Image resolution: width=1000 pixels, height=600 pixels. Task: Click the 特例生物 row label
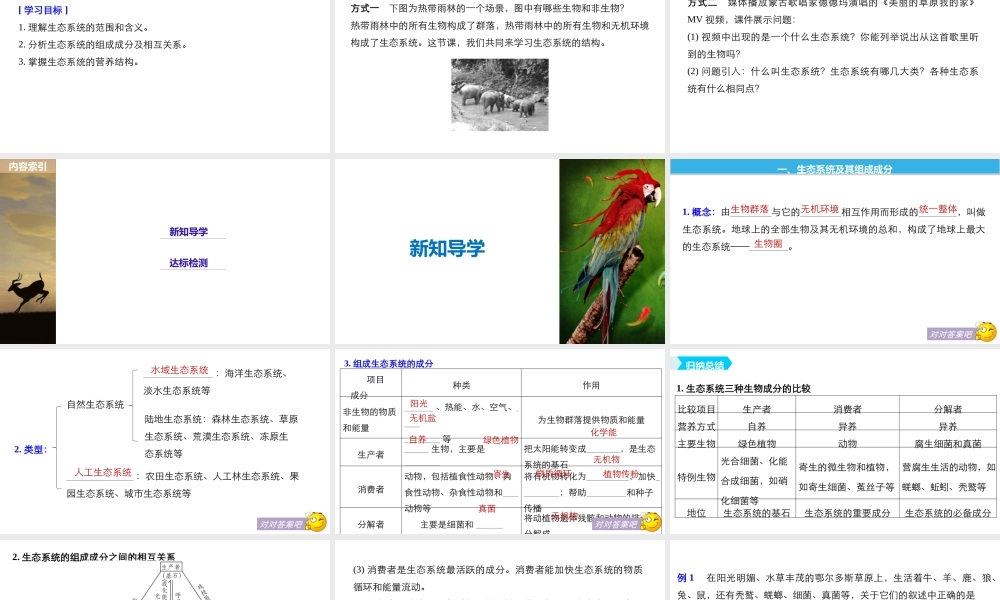[696, 477]
